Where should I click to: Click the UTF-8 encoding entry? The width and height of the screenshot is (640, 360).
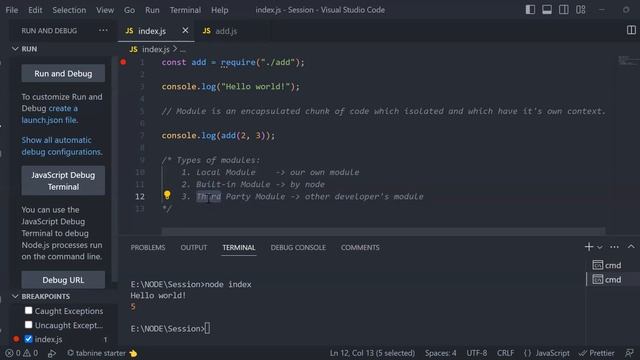pyautogui.click(x=476, y=353)
